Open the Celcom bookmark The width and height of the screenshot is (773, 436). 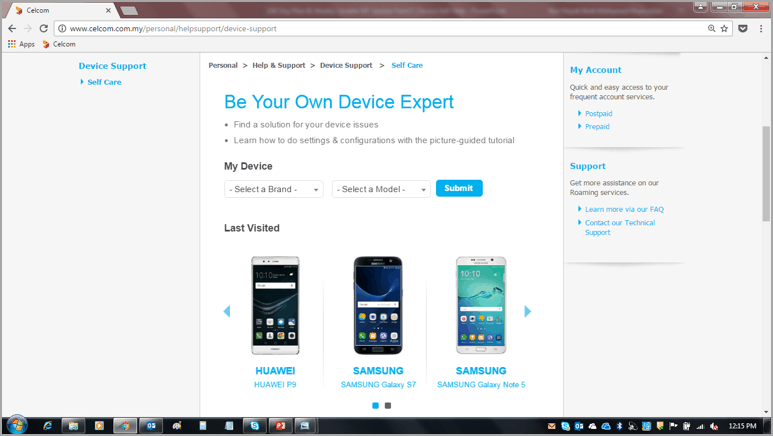tap(59, 44)
